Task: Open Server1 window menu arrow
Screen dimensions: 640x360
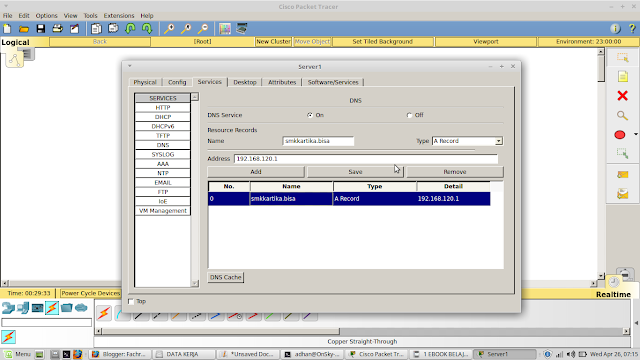Action: (x=129, y=66)
